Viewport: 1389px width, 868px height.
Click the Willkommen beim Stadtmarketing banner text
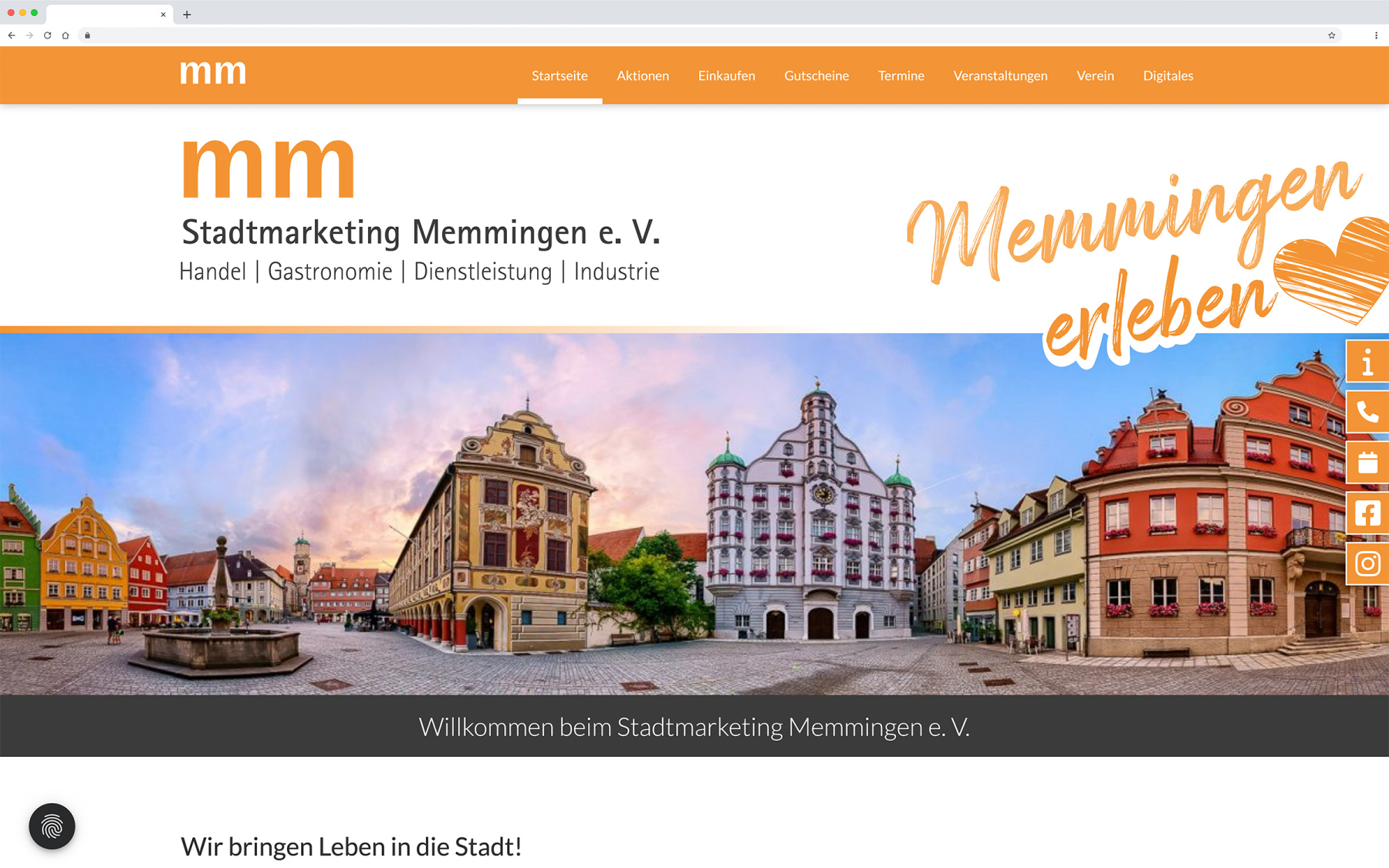click(694, 727)
